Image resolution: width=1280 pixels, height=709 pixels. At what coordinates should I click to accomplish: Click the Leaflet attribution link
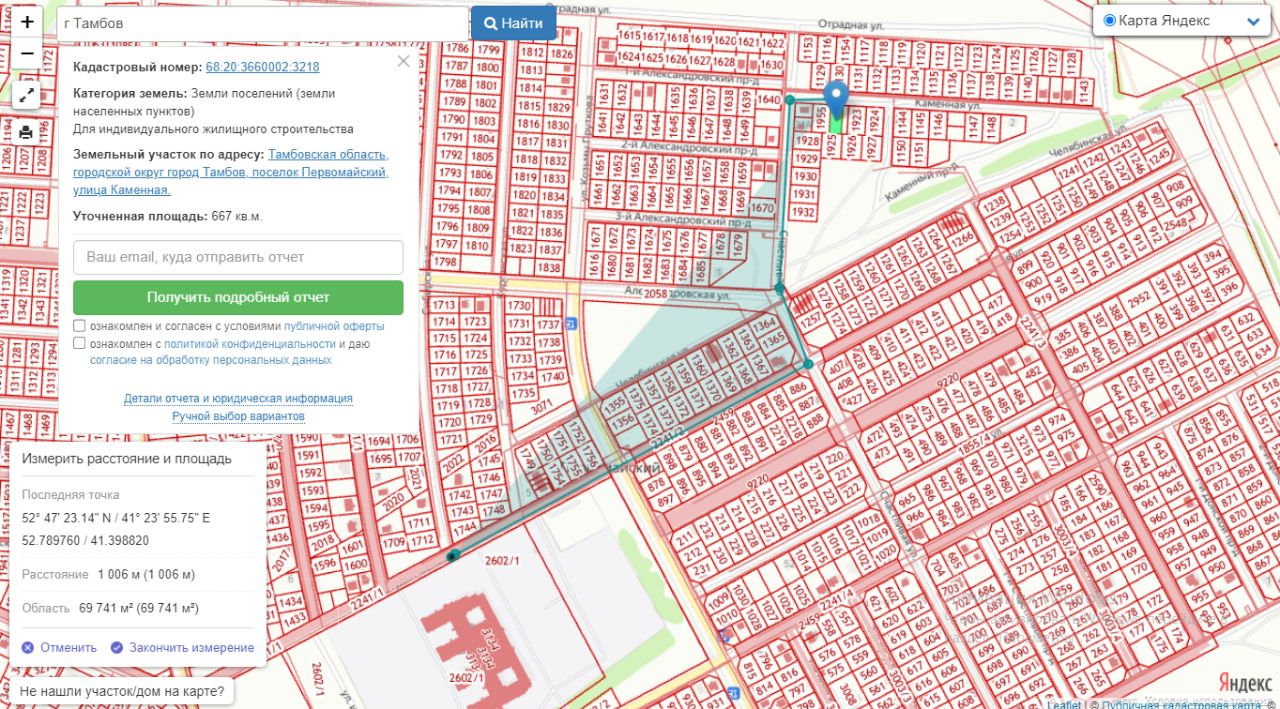[1063, 703]
